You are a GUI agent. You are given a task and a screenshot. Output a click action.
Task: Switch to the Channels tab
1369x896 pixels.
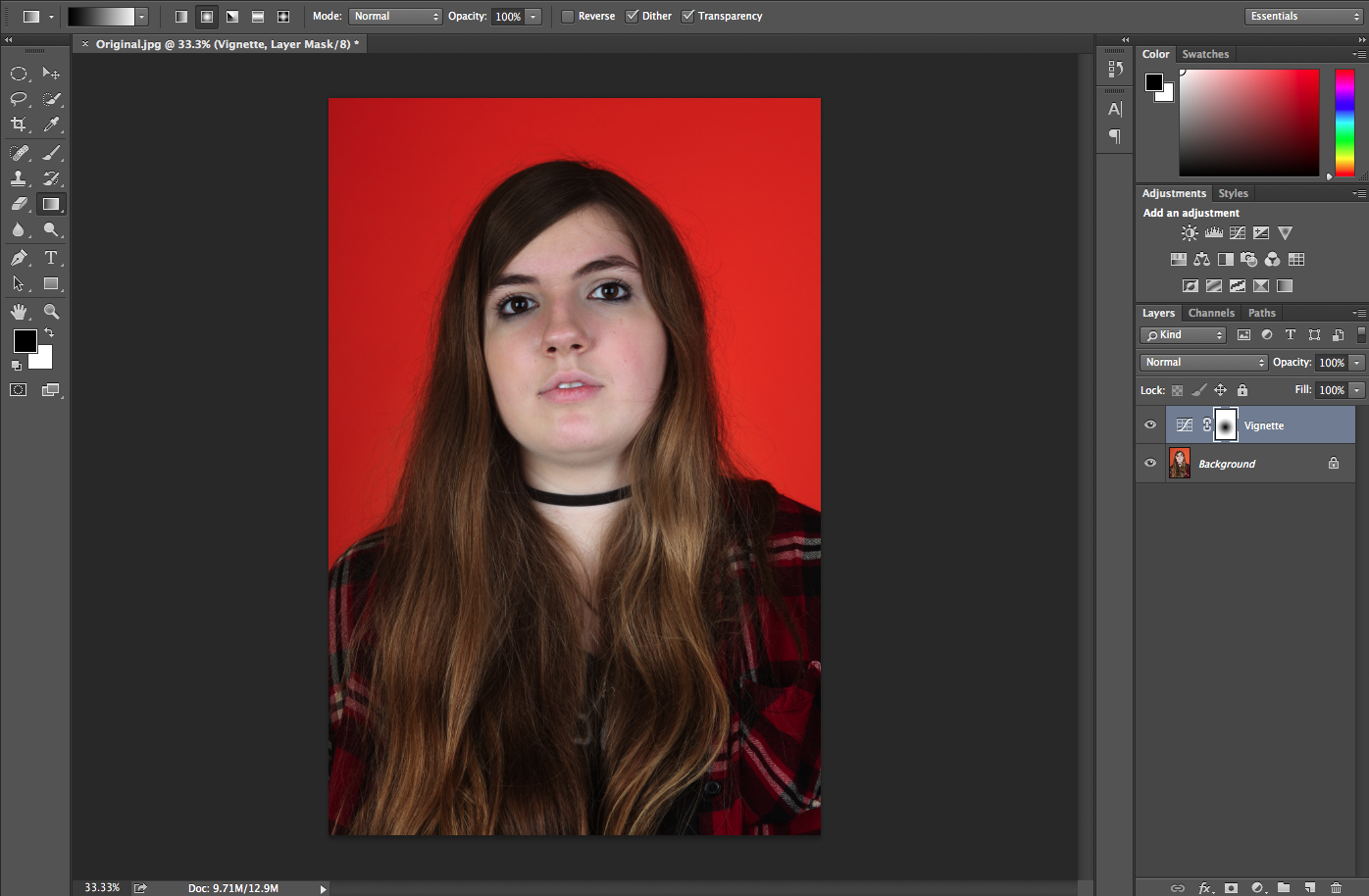coord(1211,314)
